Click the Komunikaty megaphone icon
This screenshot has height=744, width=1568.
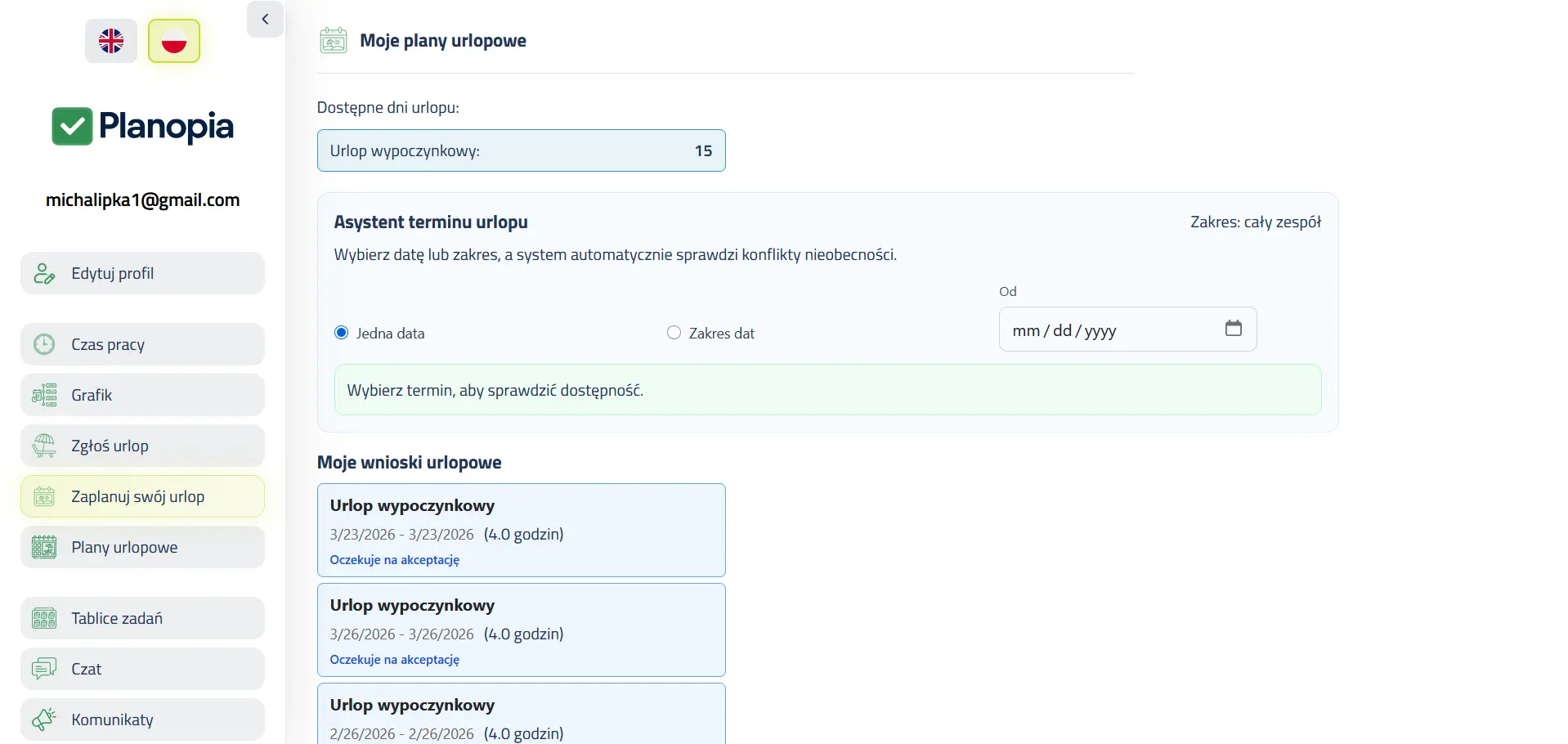(x=44, y=719)
